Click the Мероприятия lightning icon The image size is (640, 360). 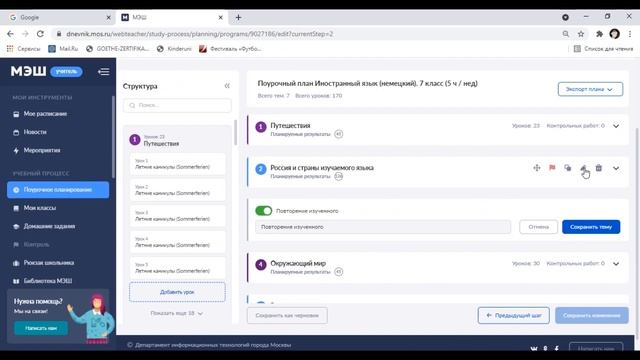[x=16, y=151]
